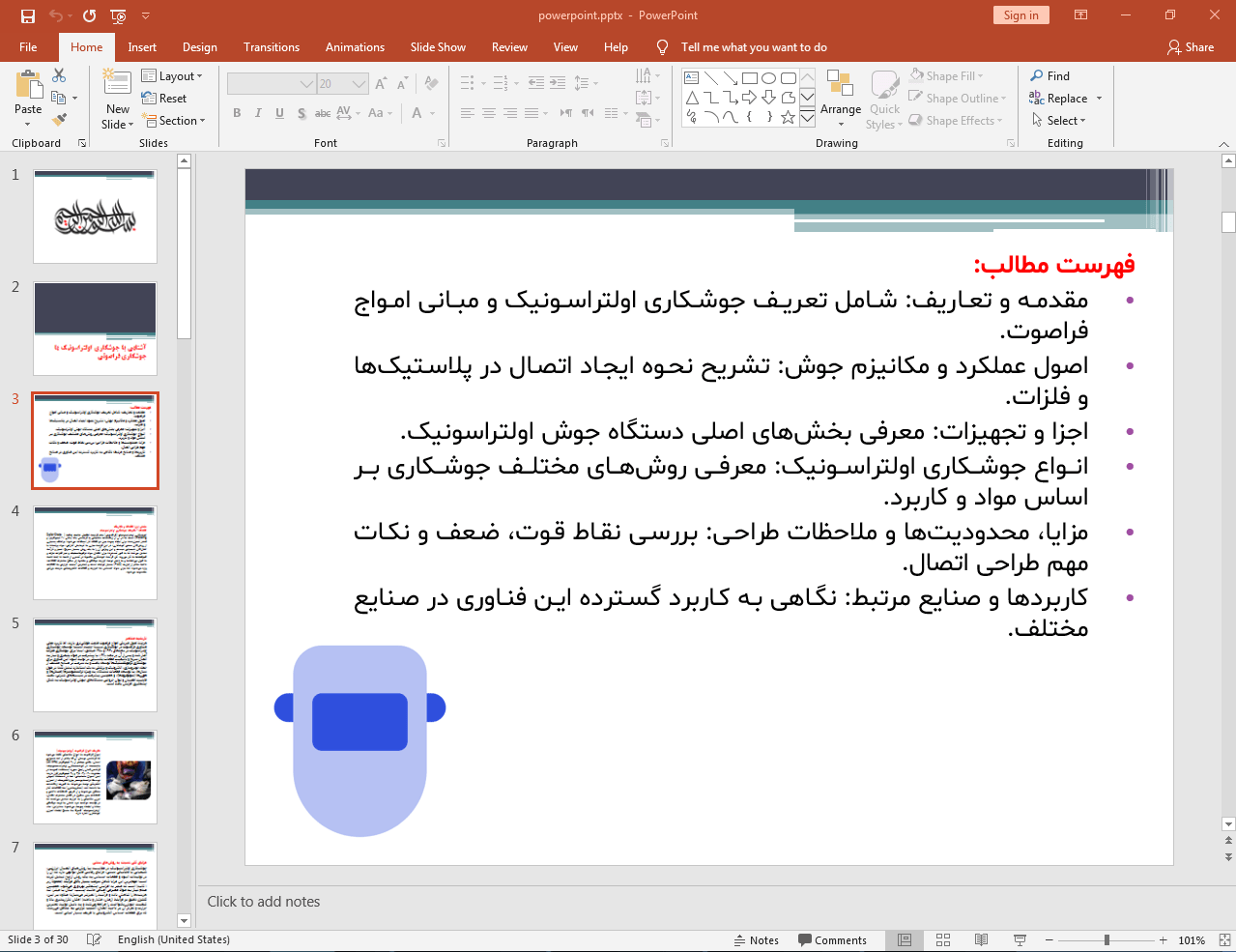Select the Text Box shape tool
The height and width of the screenshot is (952, 1236).
coord(691,76)
